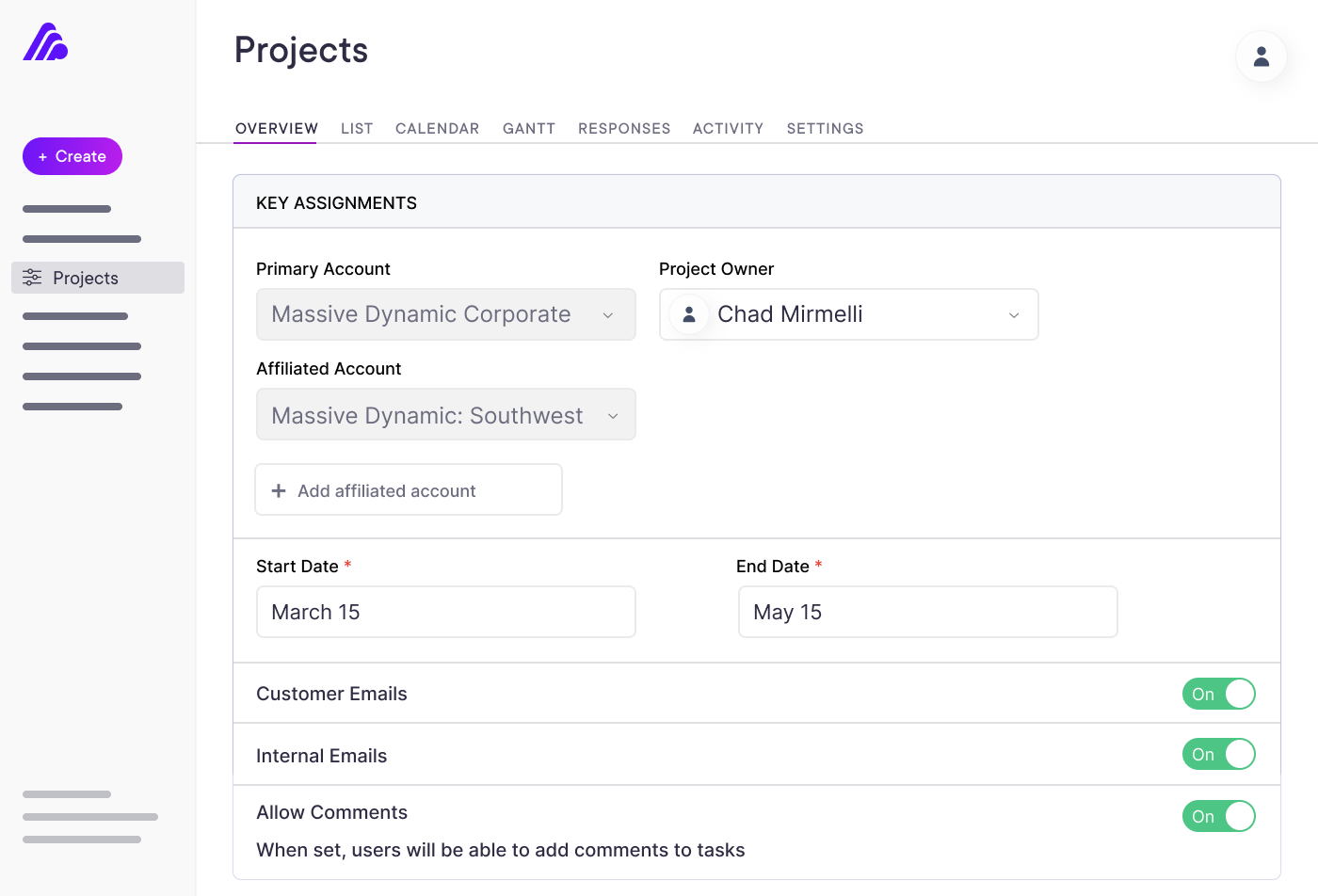Click the person icon beside Chad Mirmelli
The height and width of the screenshot is (896, 1318).
688,314
